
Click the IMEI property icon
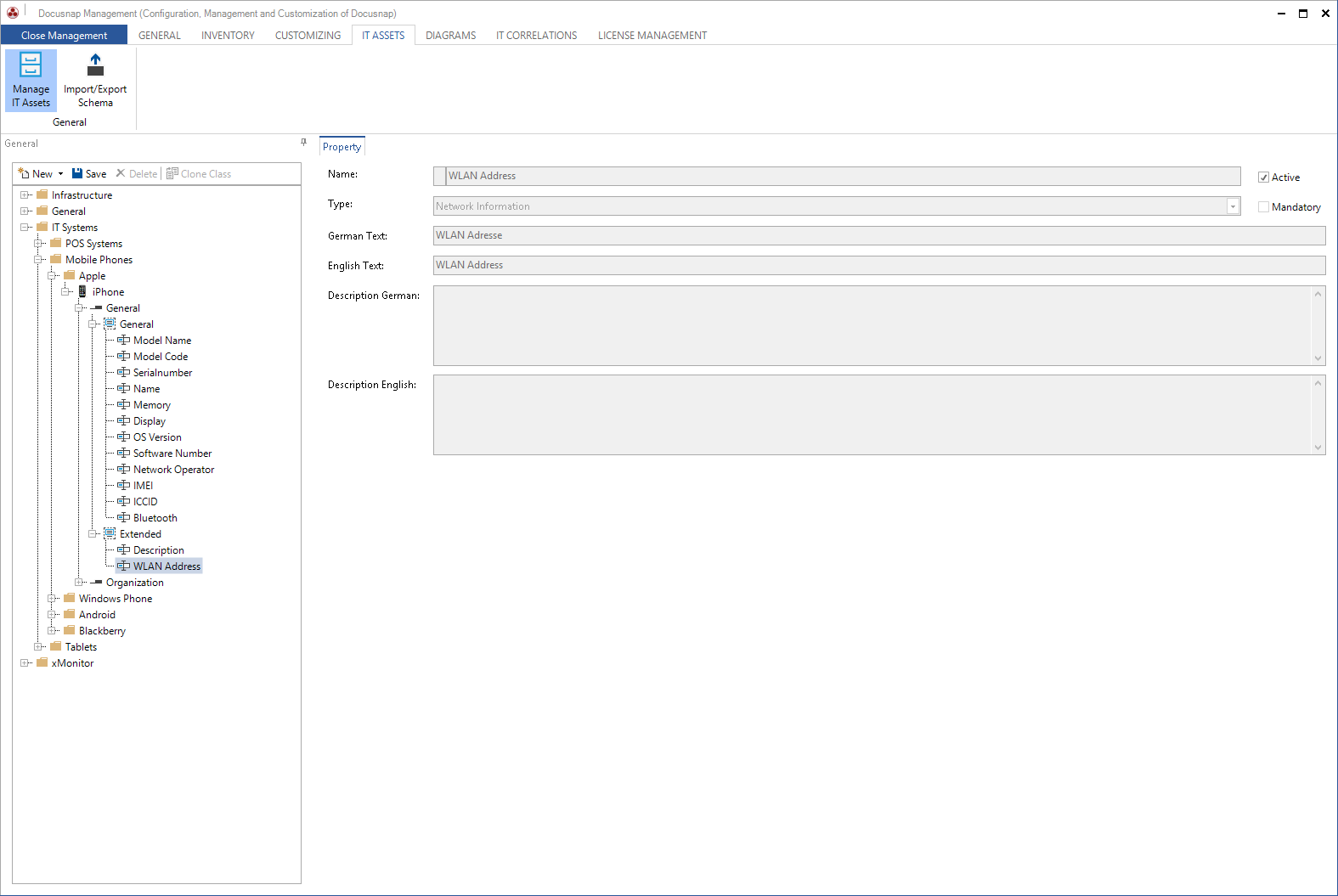(124, 485)
